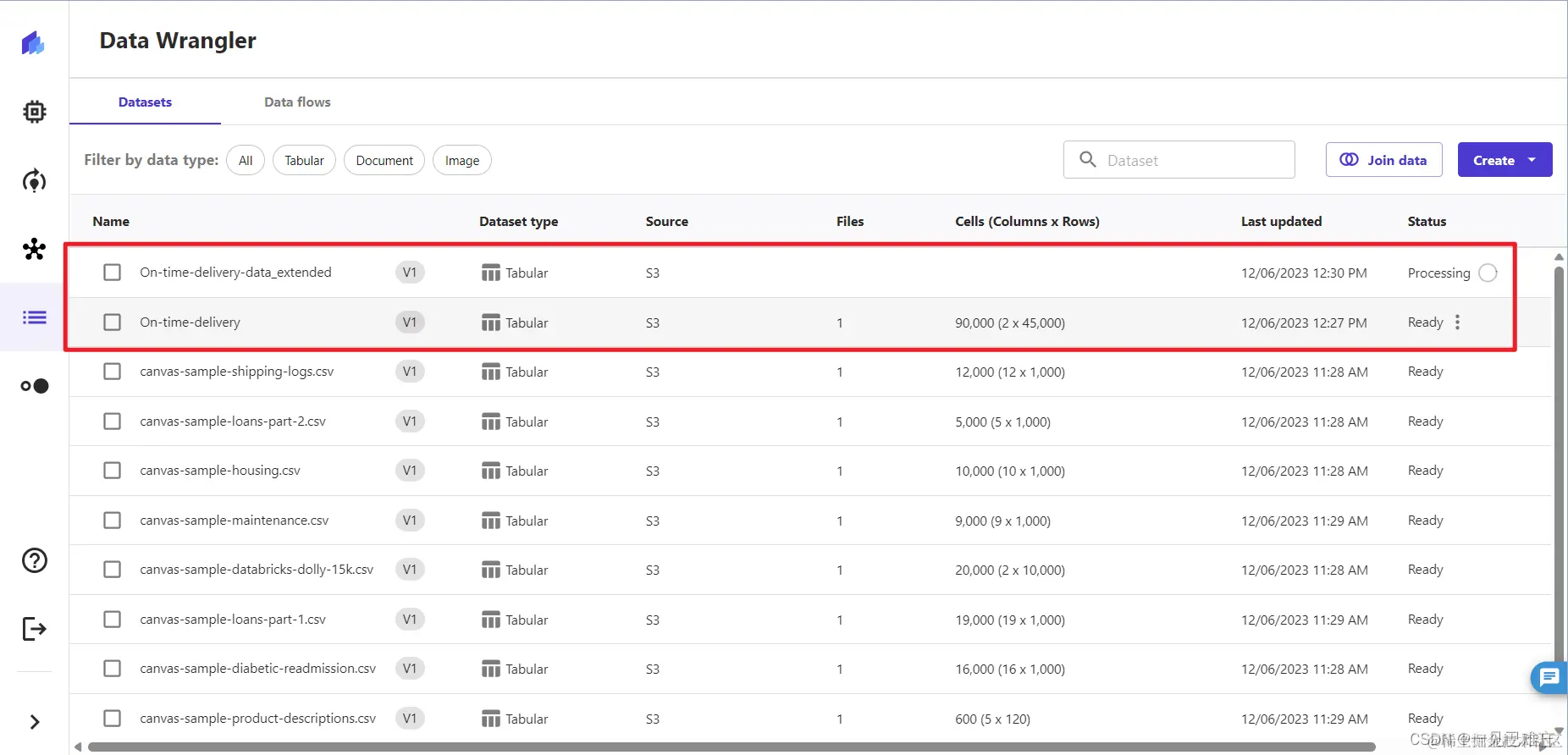This screenshot has width=1568, height=755.
Task: Check canvas-sample-housing.csv row
Action: (x=112, y=470)
